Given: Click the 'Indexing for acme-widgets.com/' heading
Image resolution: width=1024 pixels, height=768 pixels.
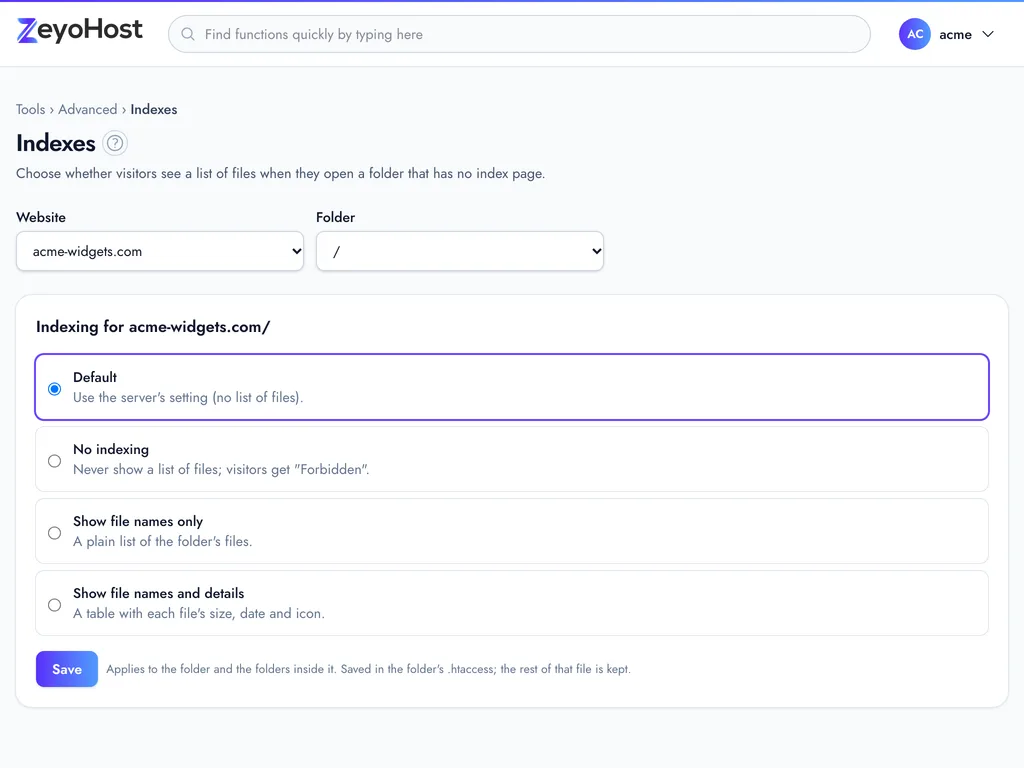Looking at the screenshot, I should click(153, 327).
